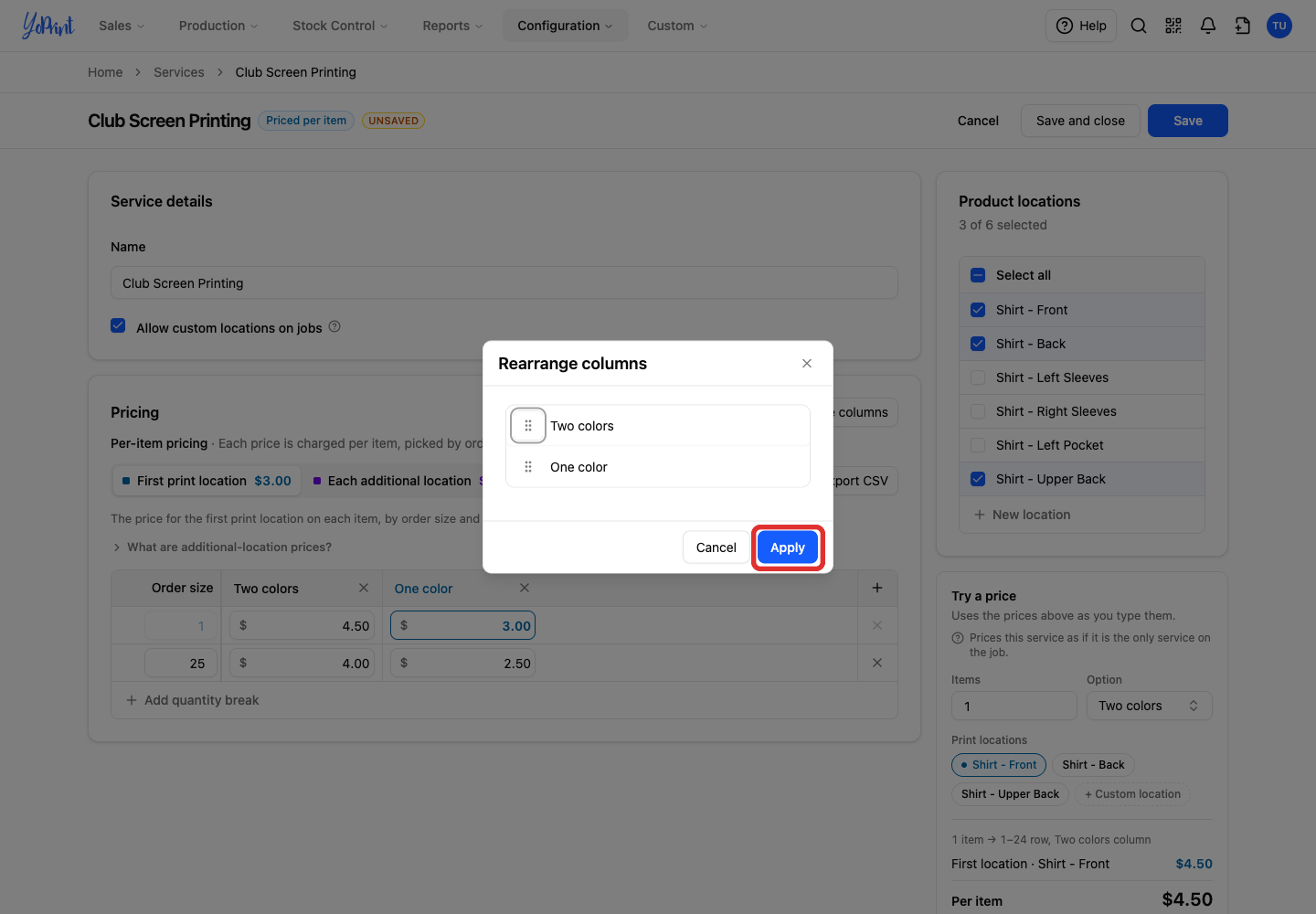Open the Sales menu
Image resolution: width=1316 pixels, height=914 pixels.
pyautogui.click(x=122, y=26)
